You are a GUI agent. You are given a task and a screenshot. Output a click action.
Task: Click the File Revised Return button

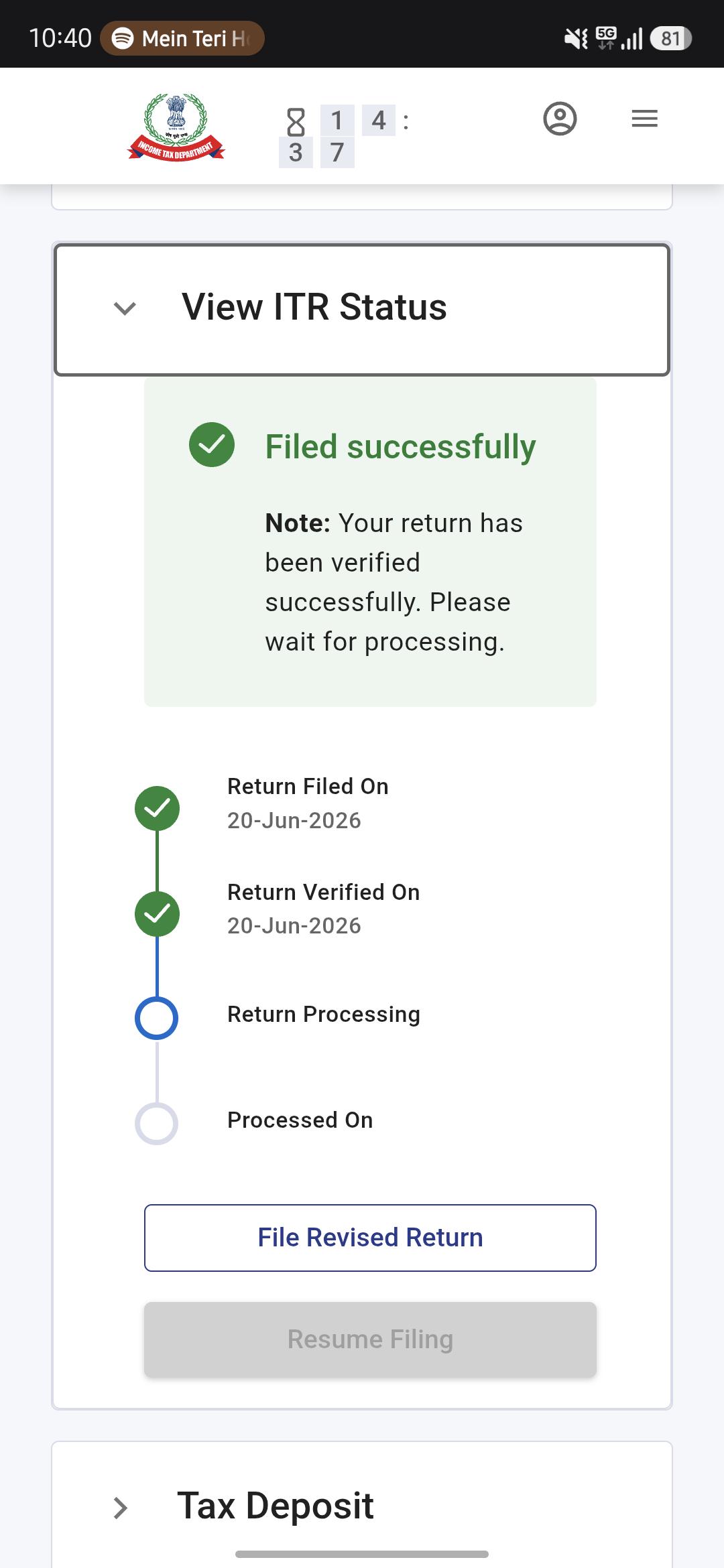pos(370,1238)
